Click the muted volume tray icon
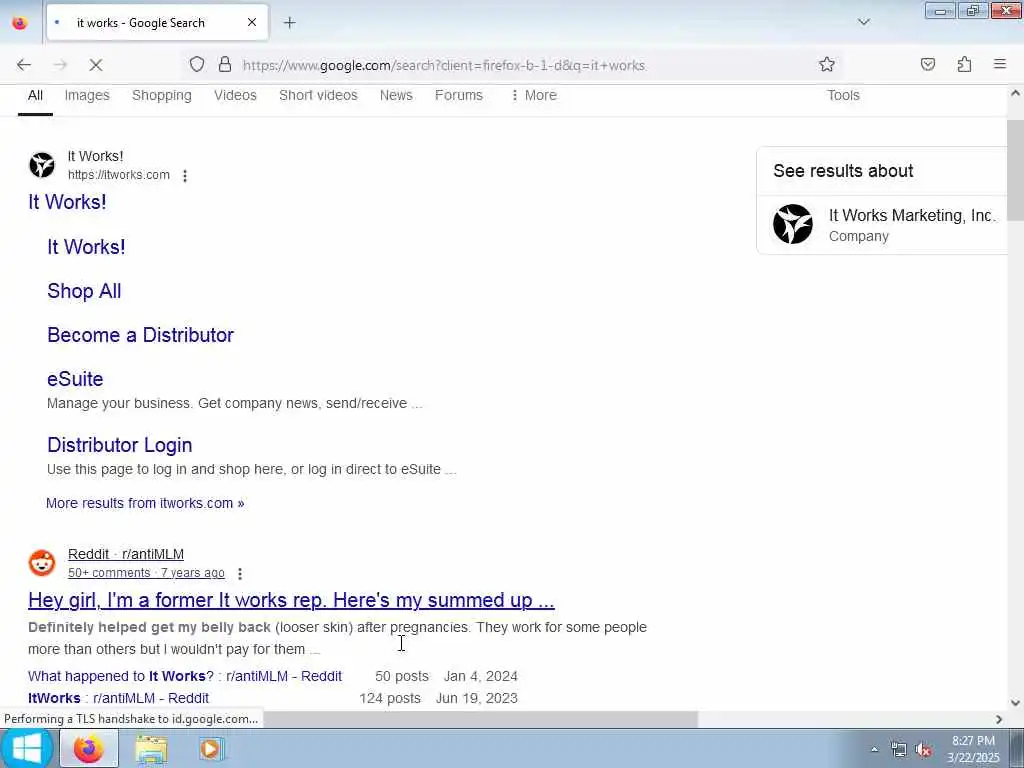The width and height of the screenshot is (1024, 768). (923, 750)
